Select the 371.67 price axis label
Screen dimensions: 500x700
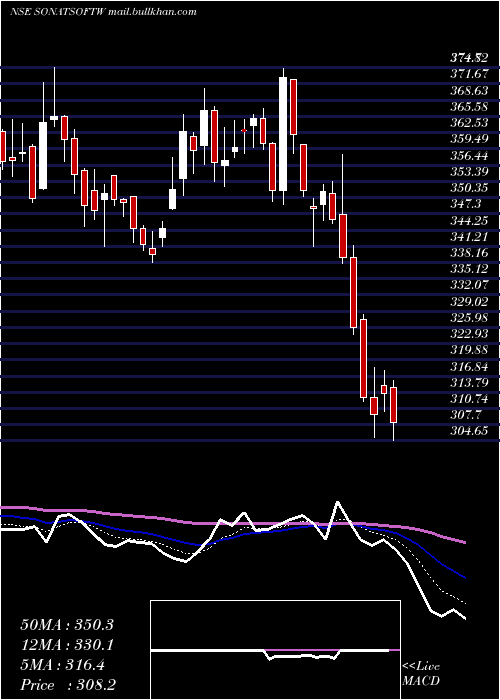coord(469,73)
